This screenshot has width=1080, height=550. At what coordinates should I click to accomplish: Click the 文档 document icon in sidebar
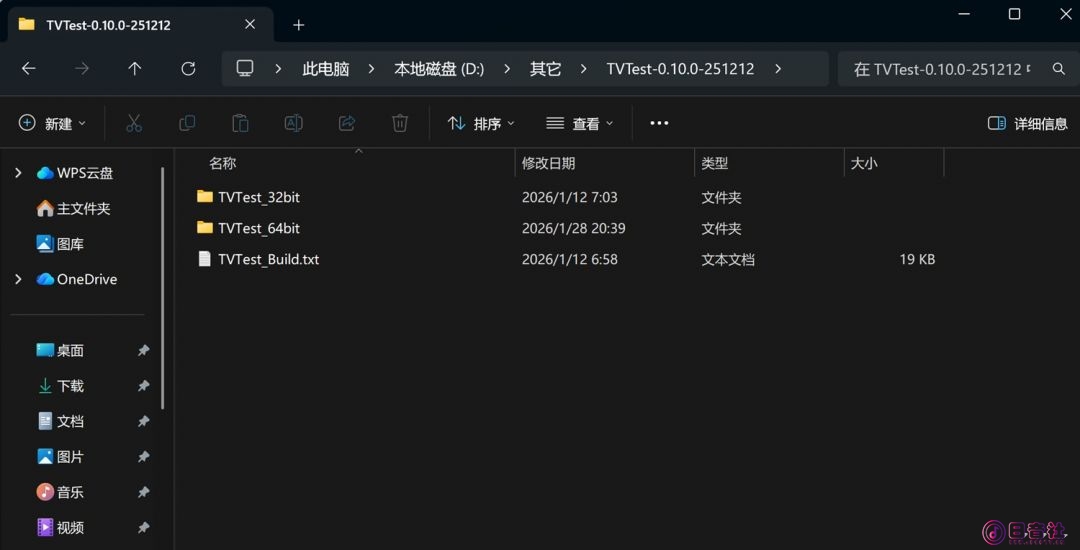click(45, 421)
